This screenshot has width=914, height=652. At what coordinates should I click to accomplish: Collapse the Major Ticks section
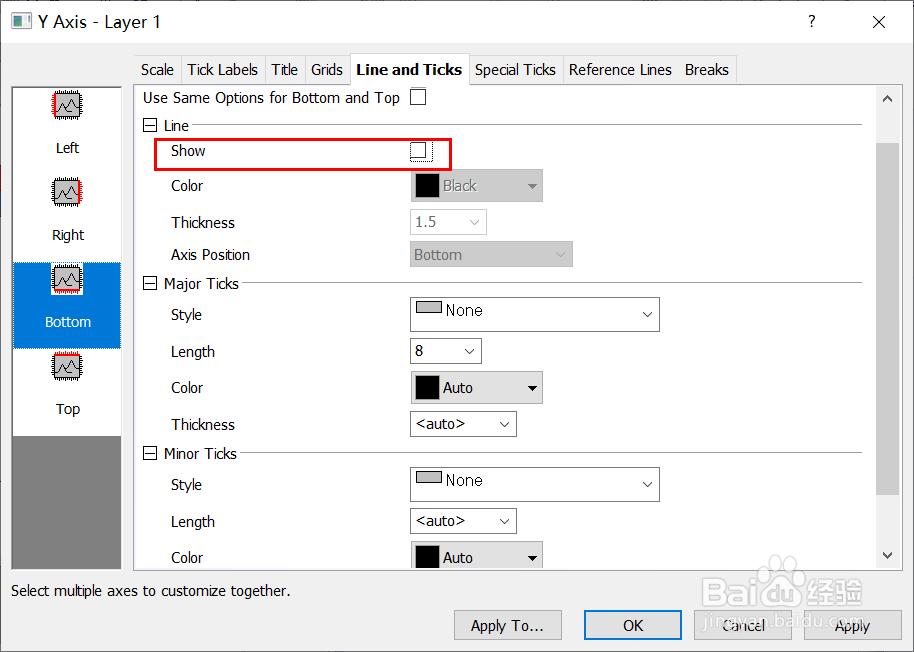pyautogui.click(x=150, y=284)
